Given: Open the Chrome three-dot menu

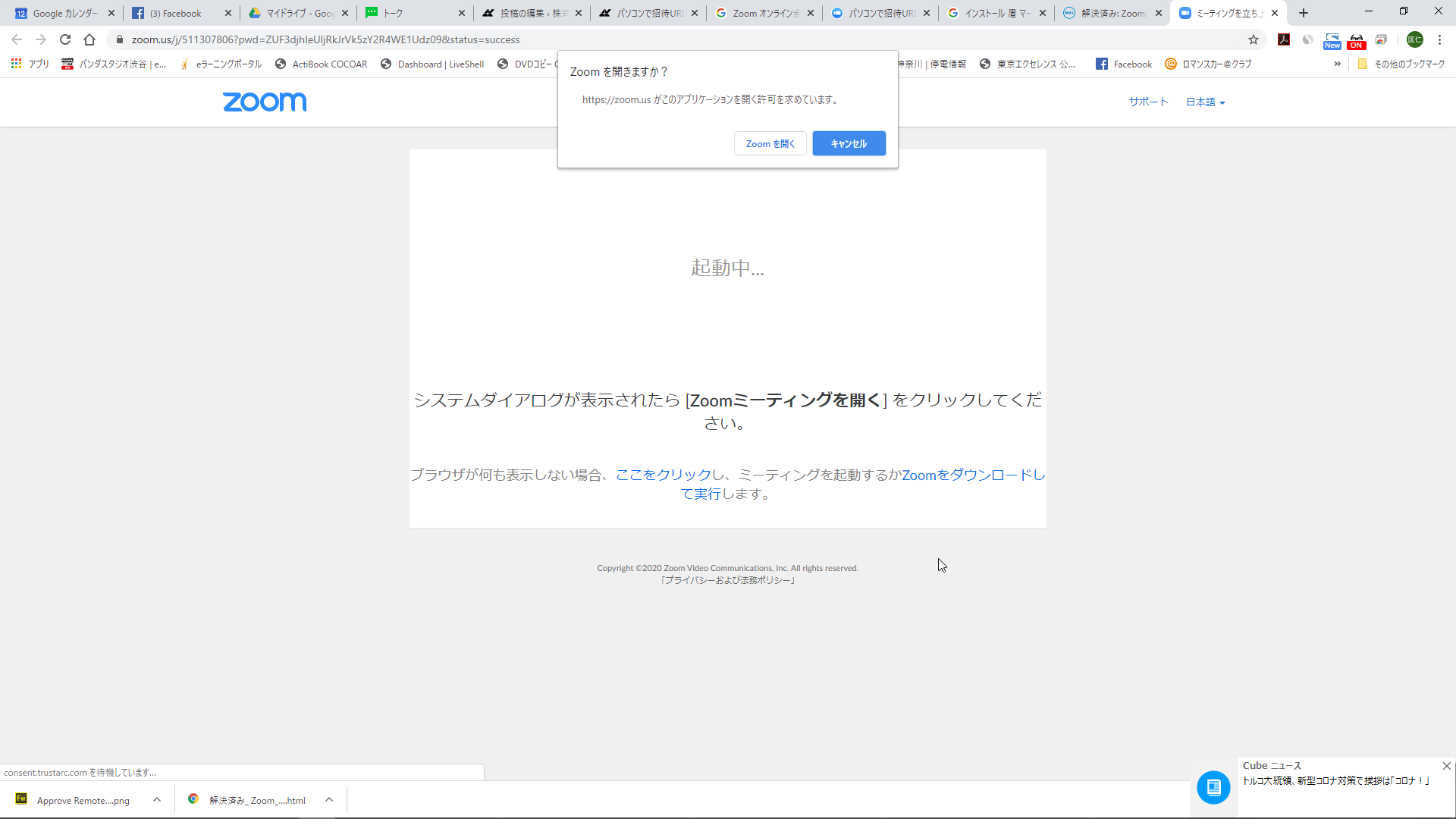Looking at the screenshot, I should point(1439,39).
